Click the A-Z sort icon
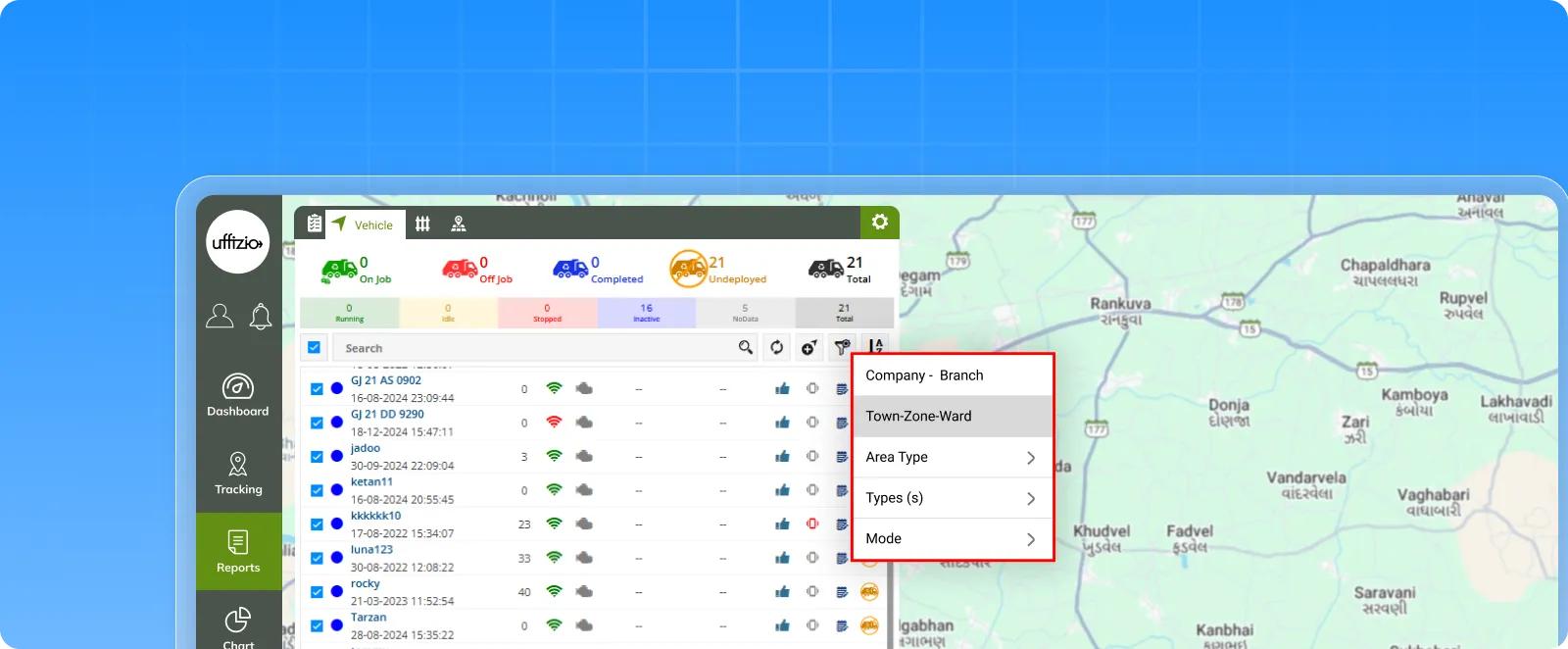The image size is (1568, 649). click(875, 346)
